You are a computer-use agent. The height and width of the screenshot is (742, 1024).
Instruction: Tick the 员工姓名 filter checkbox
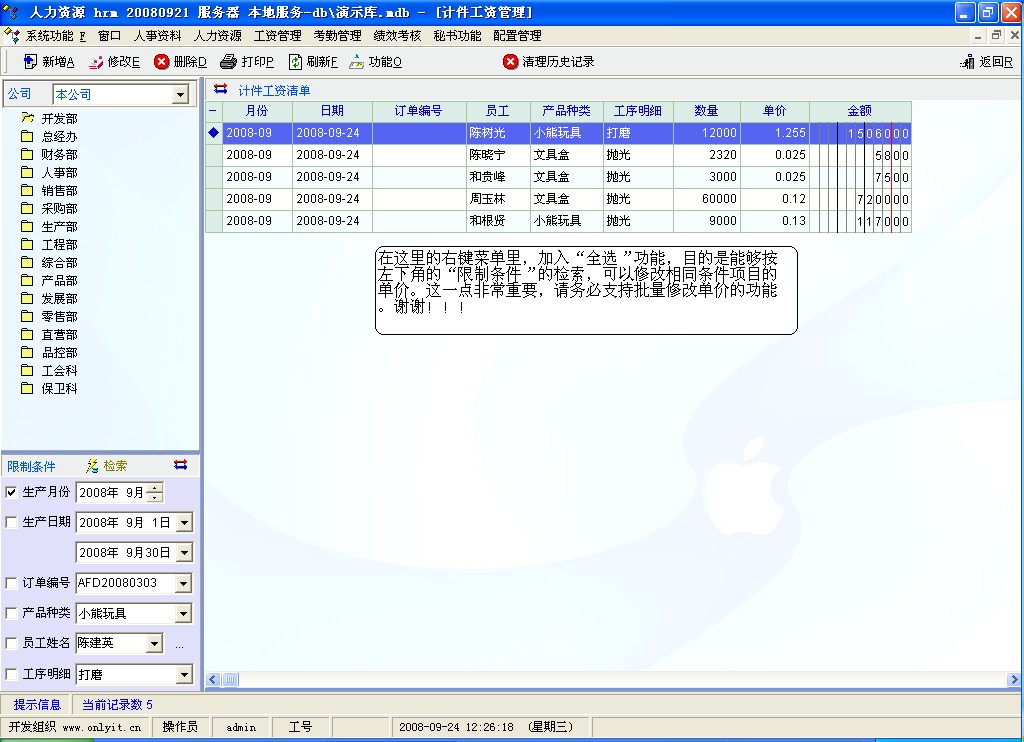[x=12, y=643]
